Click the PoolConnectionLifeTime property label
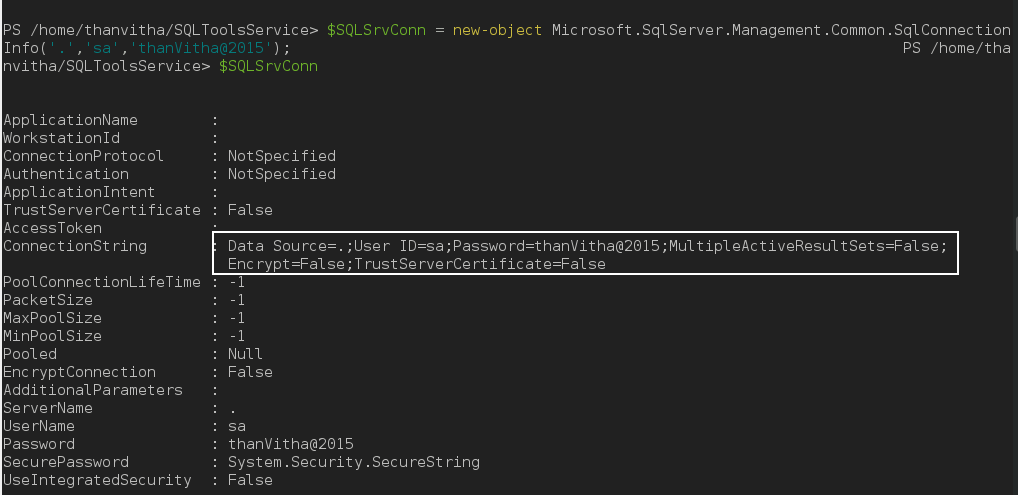Viewport: 1018px width, 495px height. 101,282
